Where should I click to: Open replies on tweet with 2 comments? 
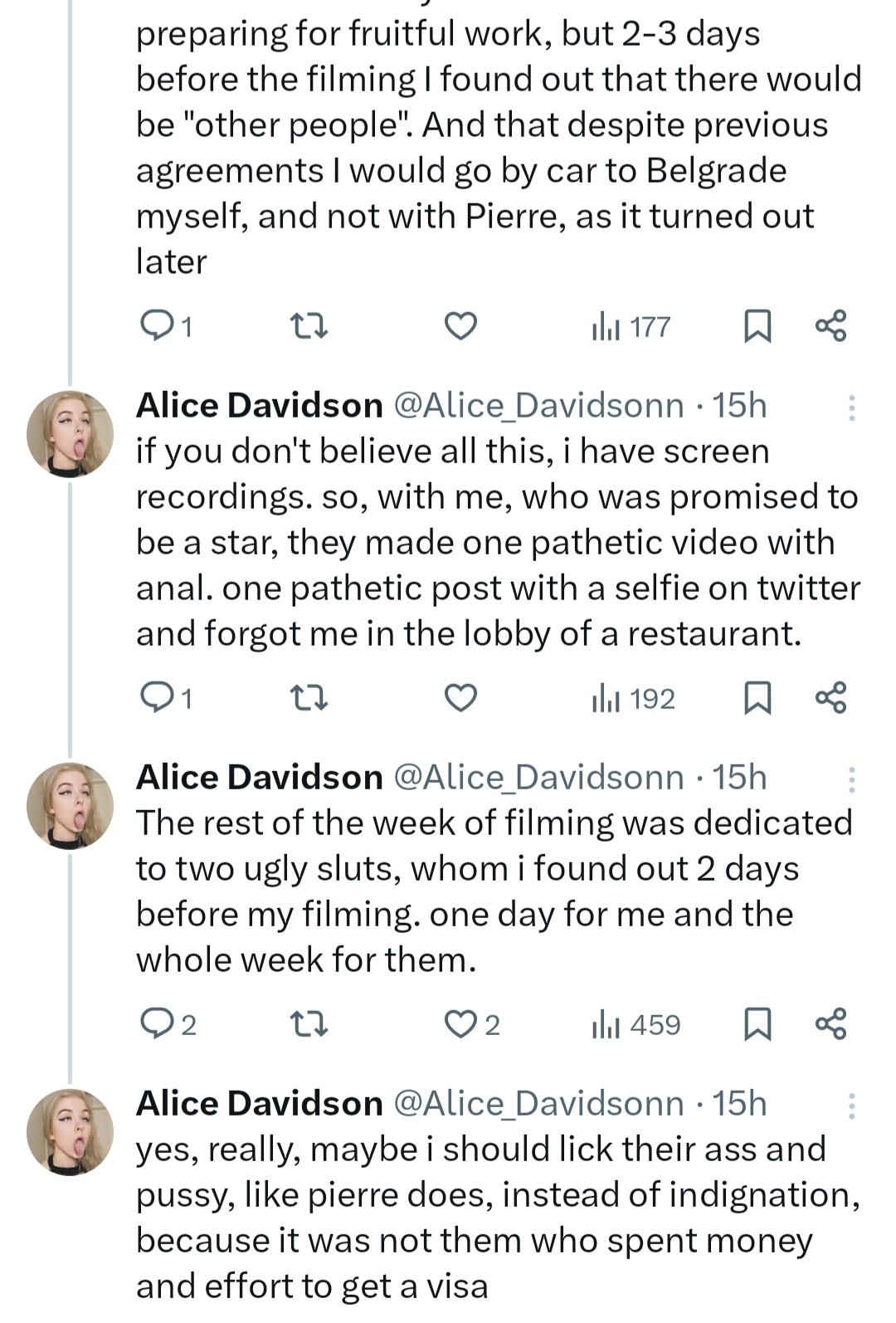pyautogui.click(x=156, y=1024)
